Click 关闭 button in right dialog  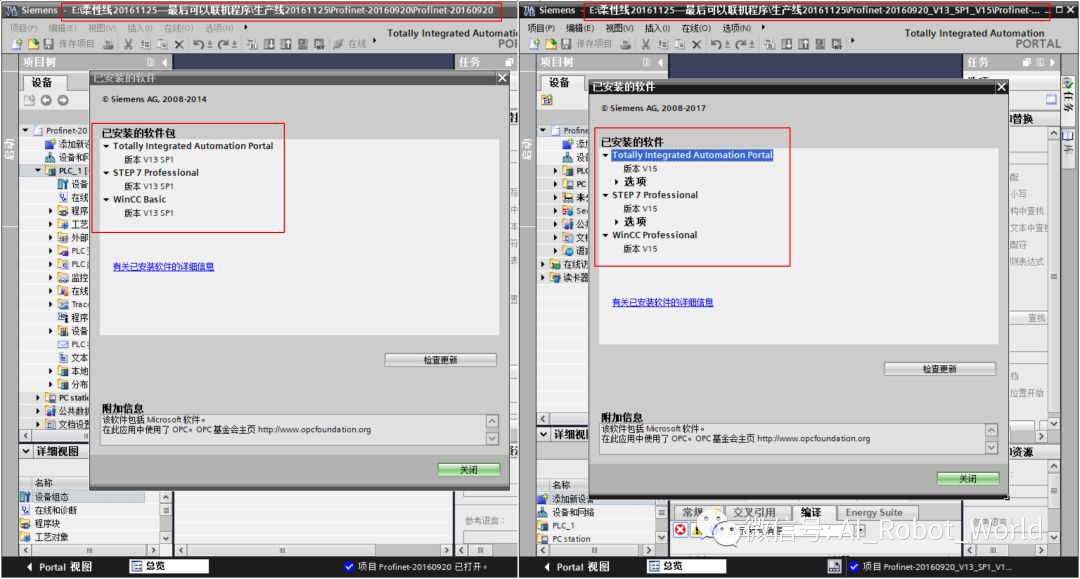968,478
